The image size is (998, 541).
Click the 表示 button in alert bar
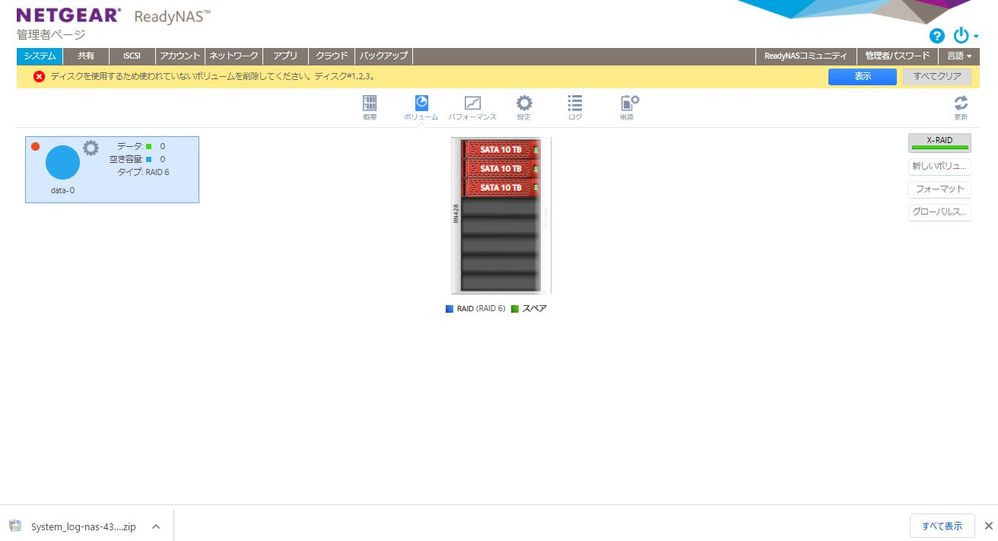[x=862, y=76]
